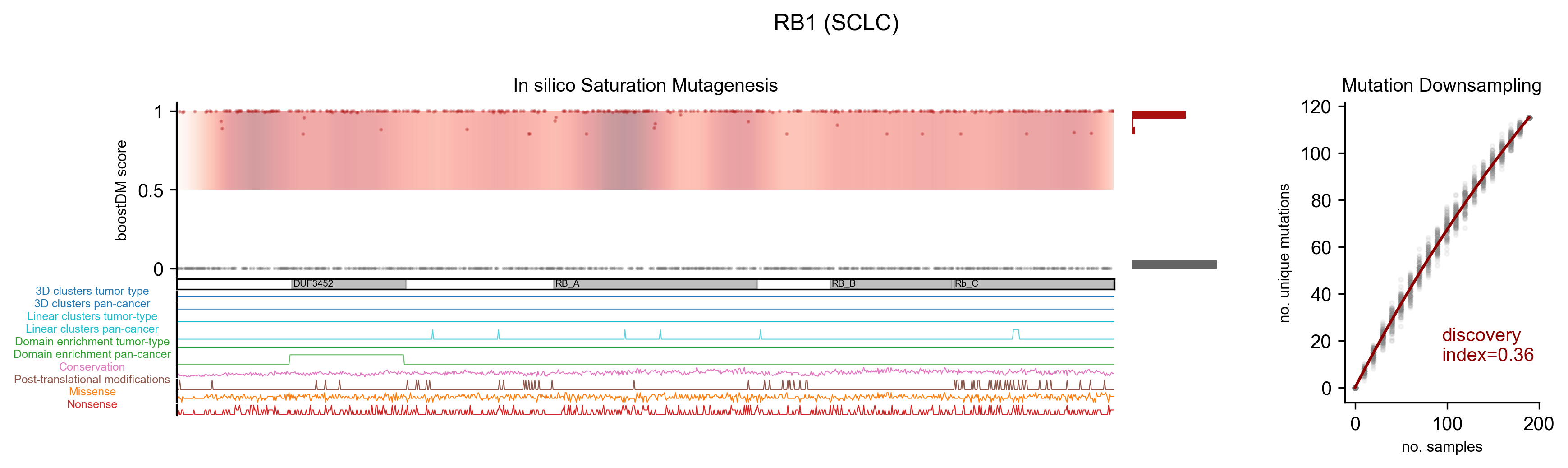The width and height of the screenshot is (1568, 468).
Task: Select 'Linear clusters pan-cancer' track label
Action: pyautogui.click(x=92, y=329)
